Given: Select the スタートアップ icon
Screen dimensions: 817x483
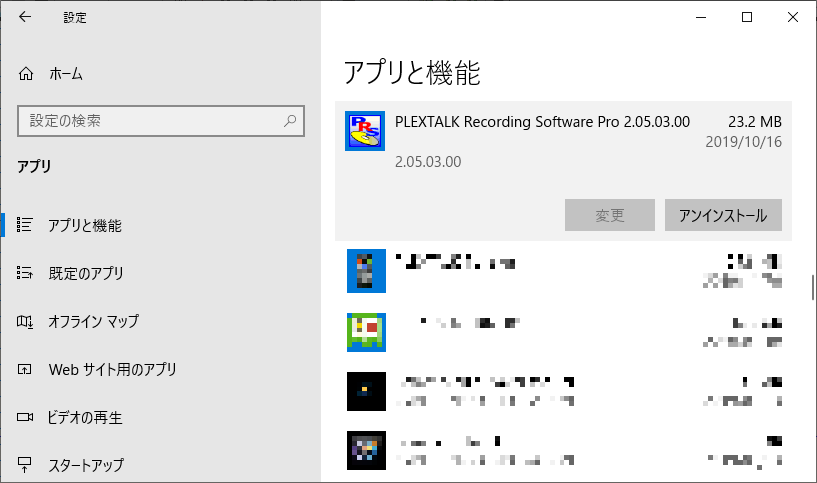Looking at the screenshot, I should (24, 464).
